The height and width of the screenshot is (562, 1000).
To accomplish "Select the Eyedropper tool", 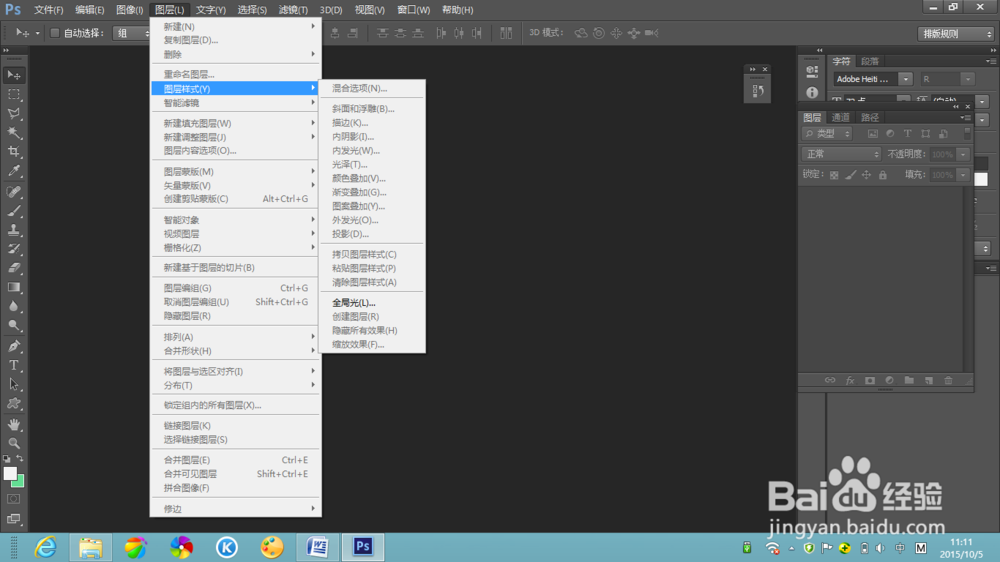I will [13, 171].
